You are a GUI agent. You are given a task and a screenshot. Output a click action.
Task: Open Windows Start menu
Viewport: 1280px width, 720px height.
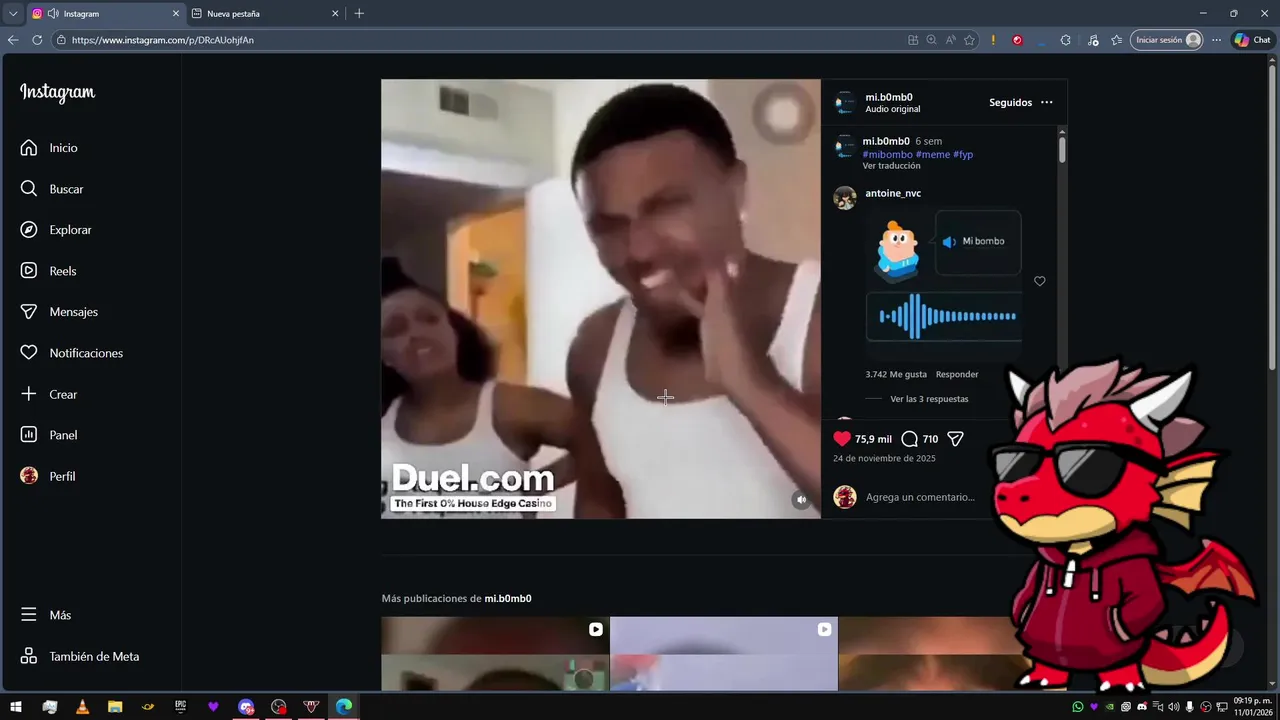click(x=16, y=707)
